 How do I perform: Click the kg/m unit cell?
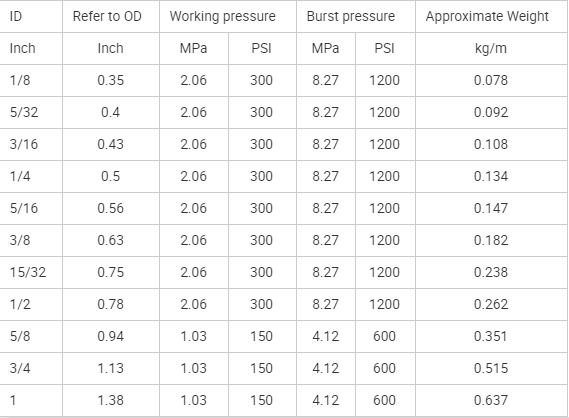(491, 48)
